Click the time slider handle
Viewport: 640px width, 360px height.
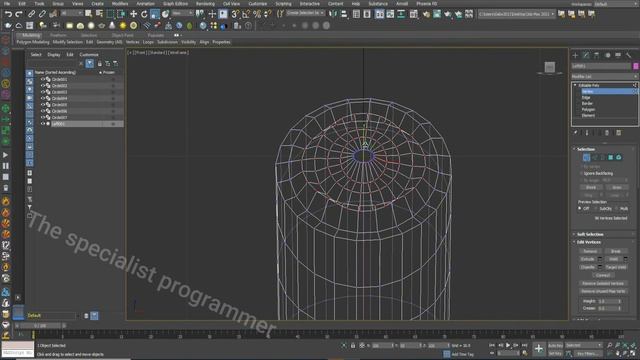(40, 326)
